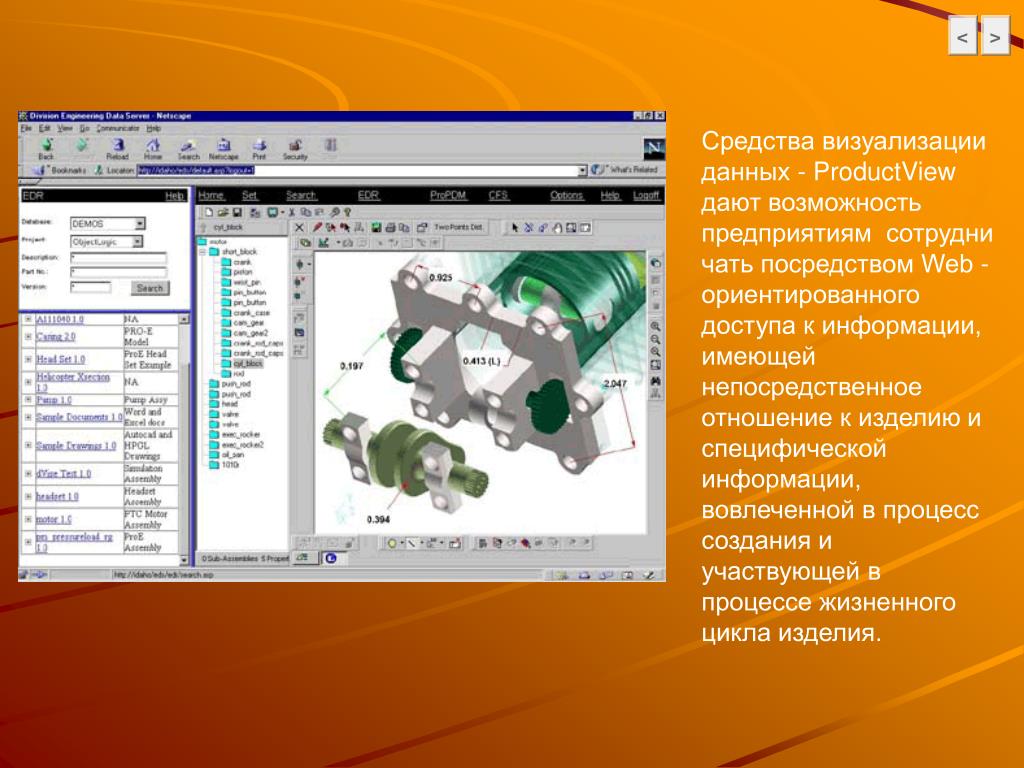Click the Stop traffic-light icon

tap(330, 146)
